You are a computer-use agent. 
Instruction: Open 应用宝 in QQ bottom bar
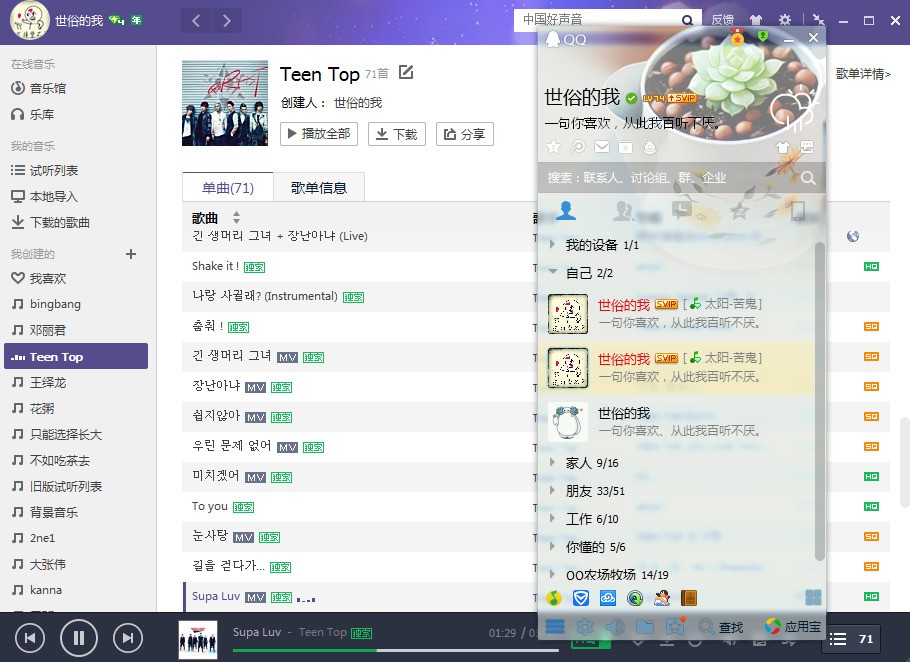(x=793, y=627)
